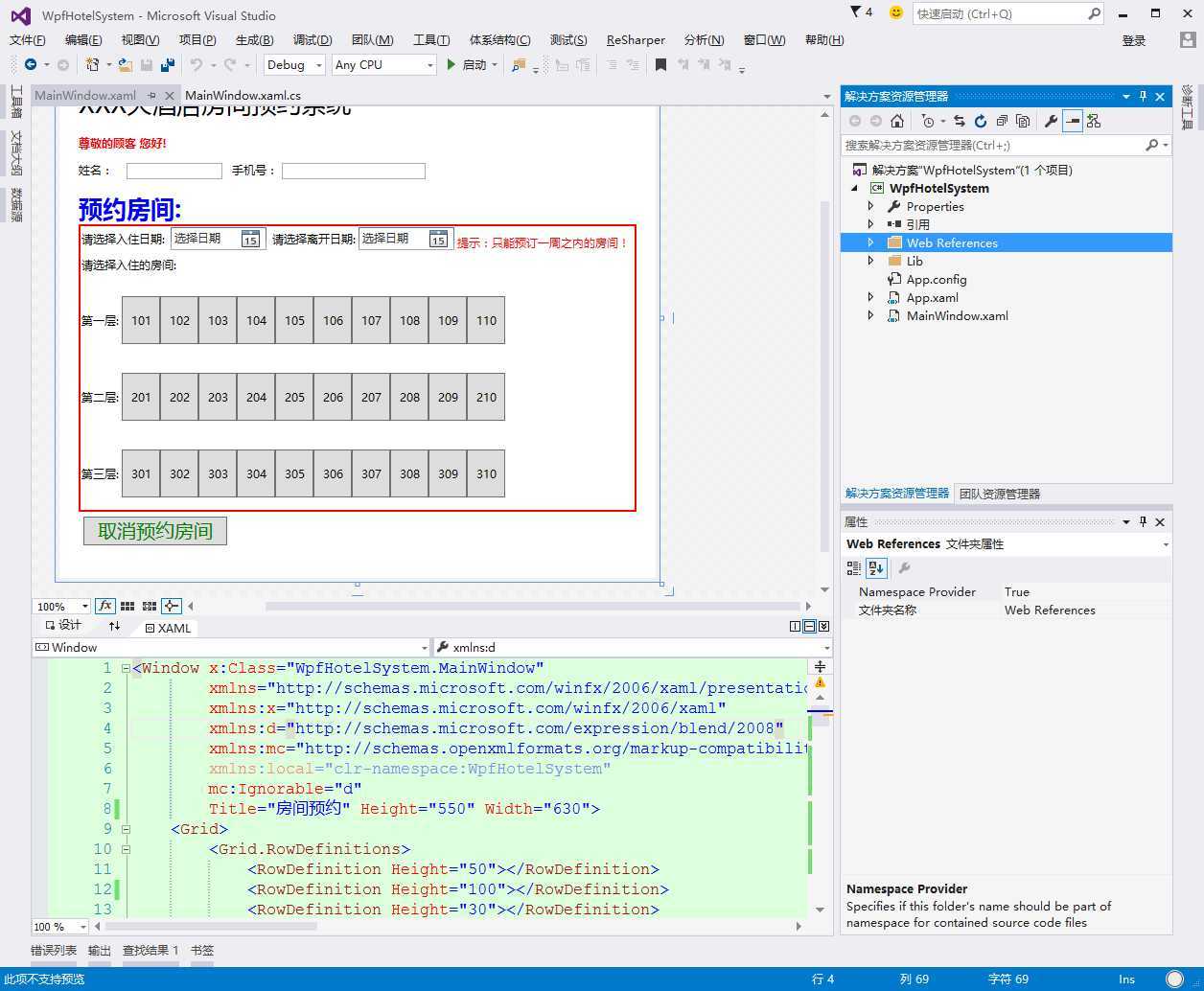The height and width of the screenshot is (991, 1204).
Task: Switch to vertical split view
Action: click(x=796, y=626)
